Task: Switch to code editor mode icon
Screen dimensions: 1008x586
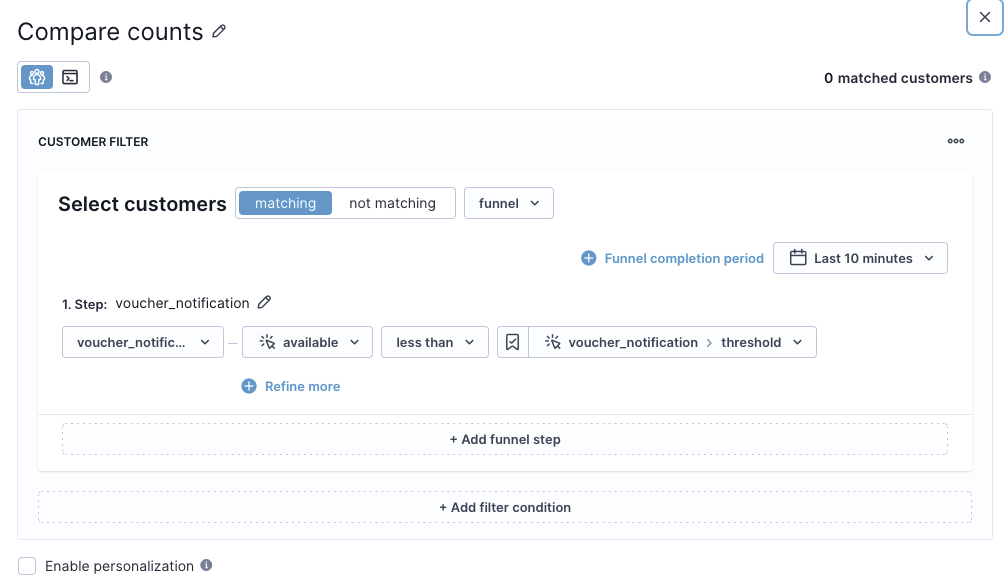Action: point(70,77)
